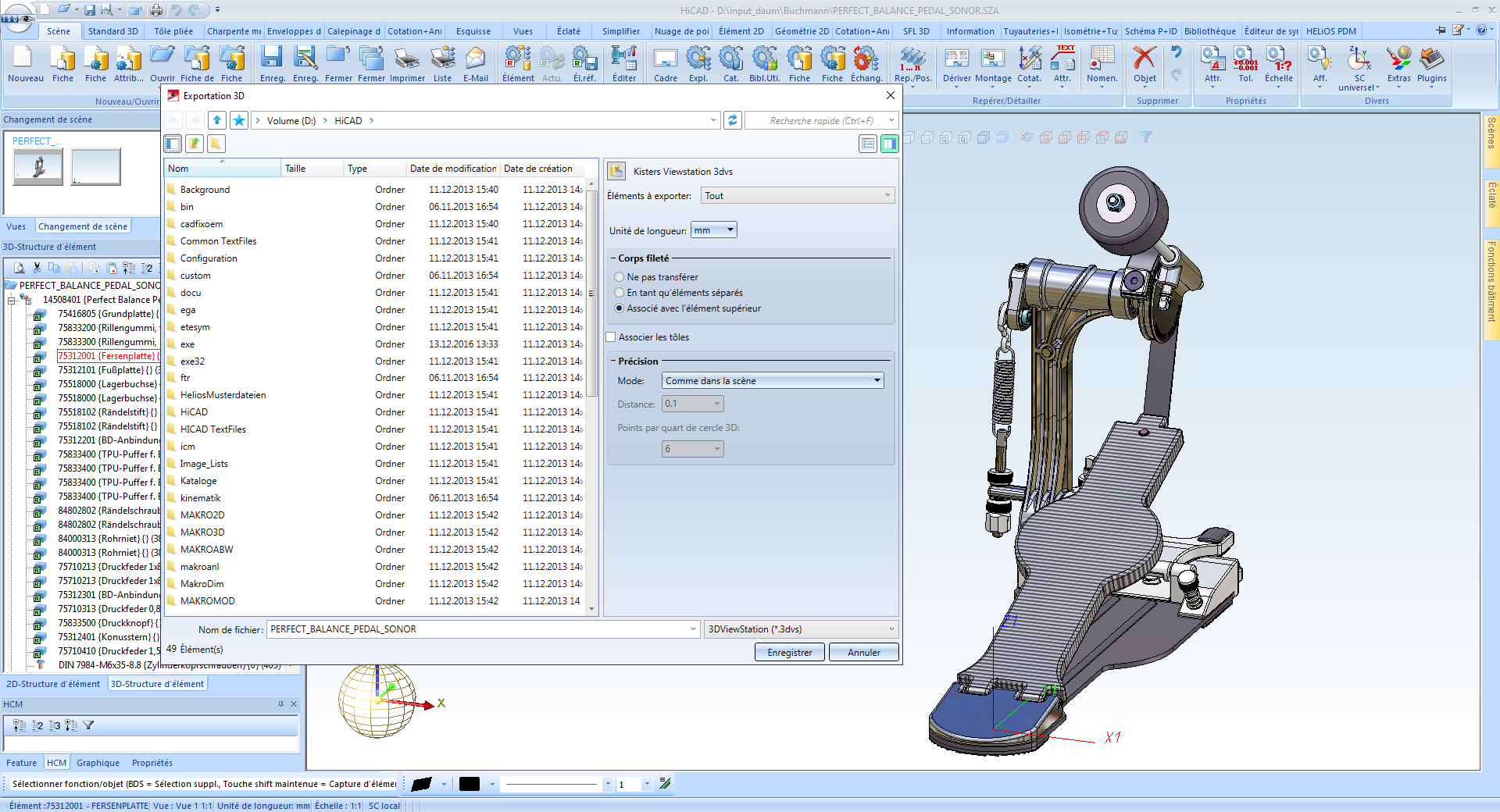Click the 'Nom de fichier' input field
The height and width of the screenshot is (812, 1500).
(478, 629)
